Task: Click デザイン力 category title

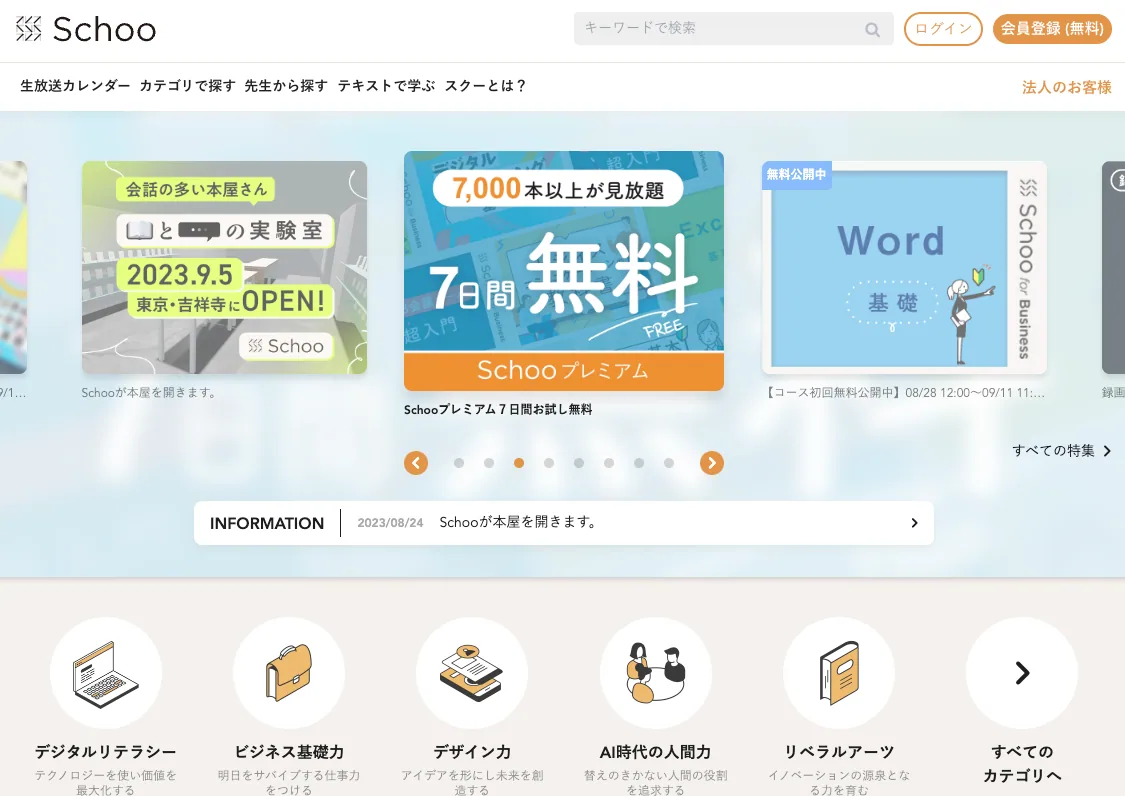Action: click(x=472, y=751)
